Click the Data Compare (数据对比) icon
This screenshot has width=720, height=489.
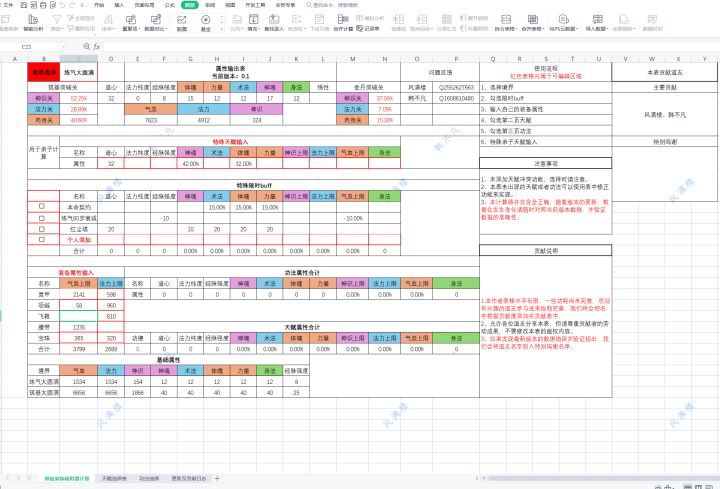tap(155, 19)
